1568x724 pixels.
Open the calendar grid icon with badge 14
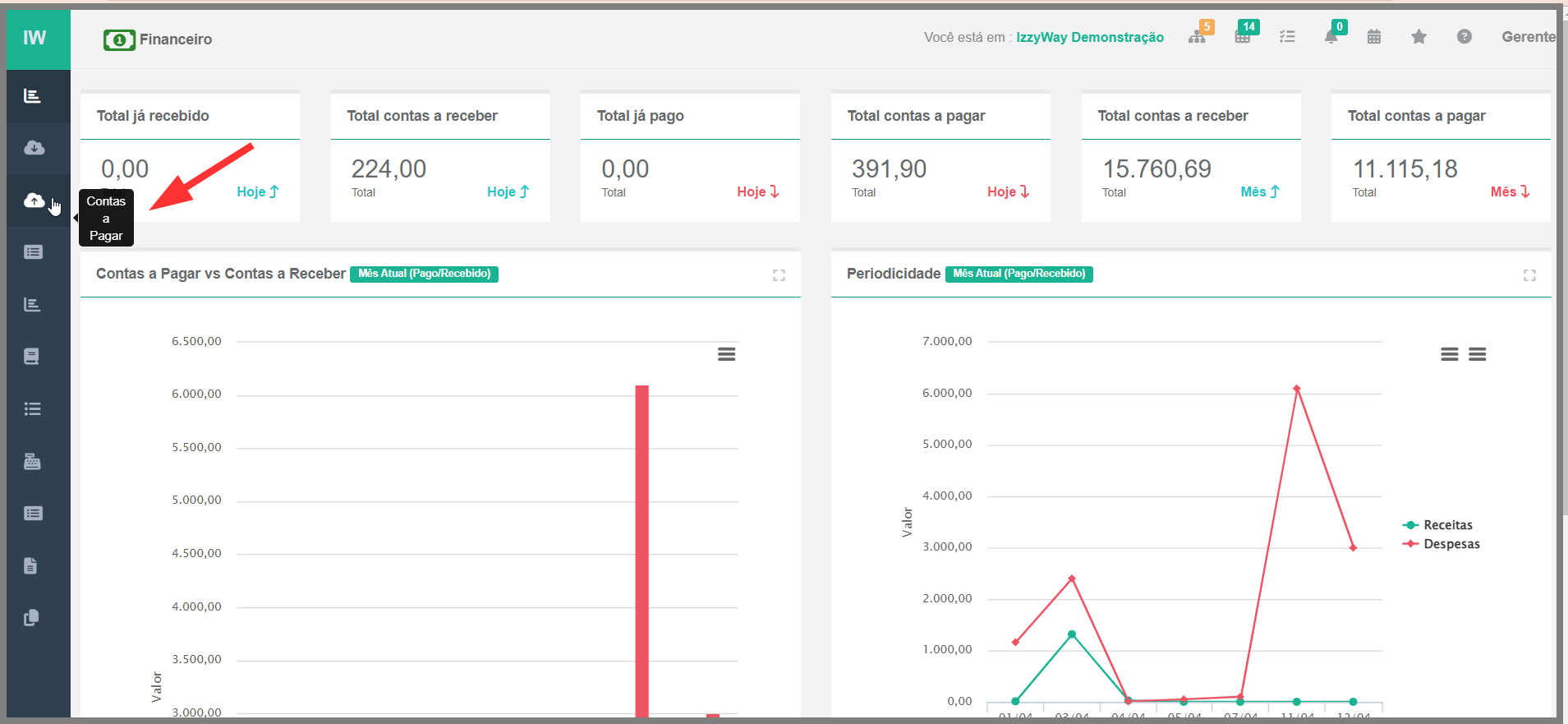1244,35
